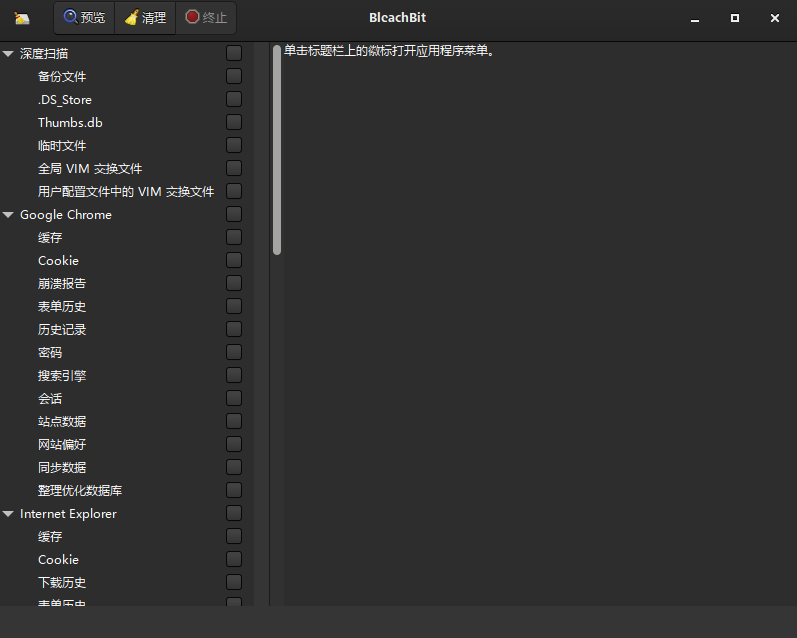797x638 pixels.
Task: Open the BleachBit application menu icon
Action: click(x=22, y=18)
